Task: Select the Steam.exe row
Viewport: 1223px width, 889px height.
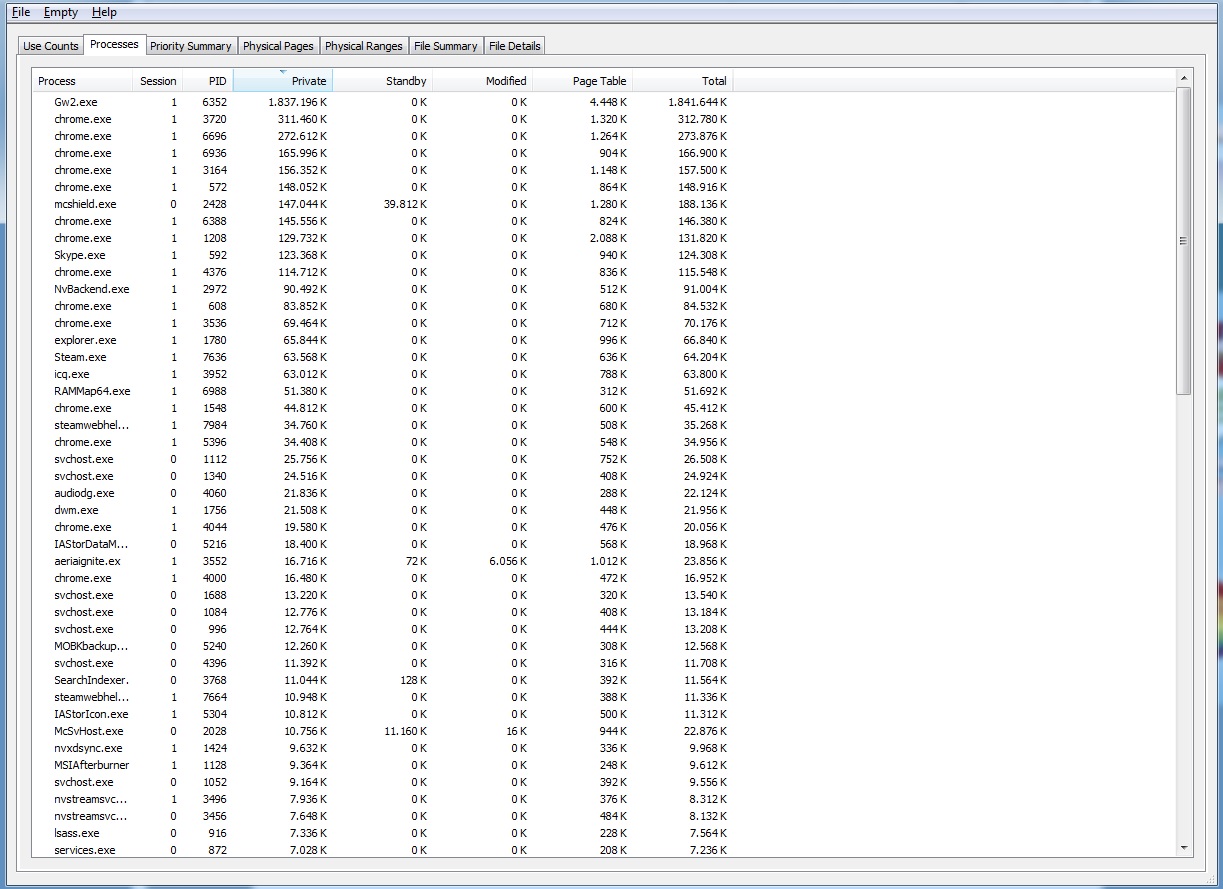Action: [x=383, y=357]
